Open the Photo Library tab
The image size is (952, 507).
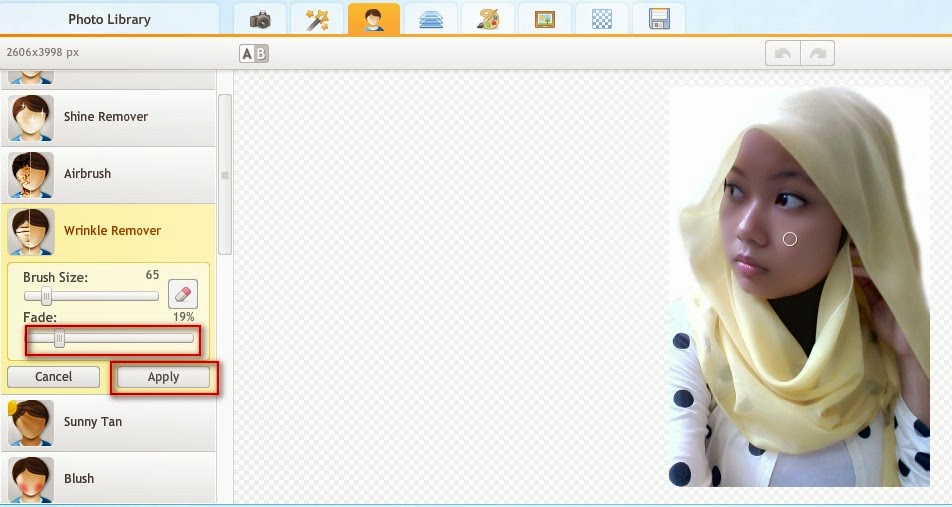tap(109, 19)
